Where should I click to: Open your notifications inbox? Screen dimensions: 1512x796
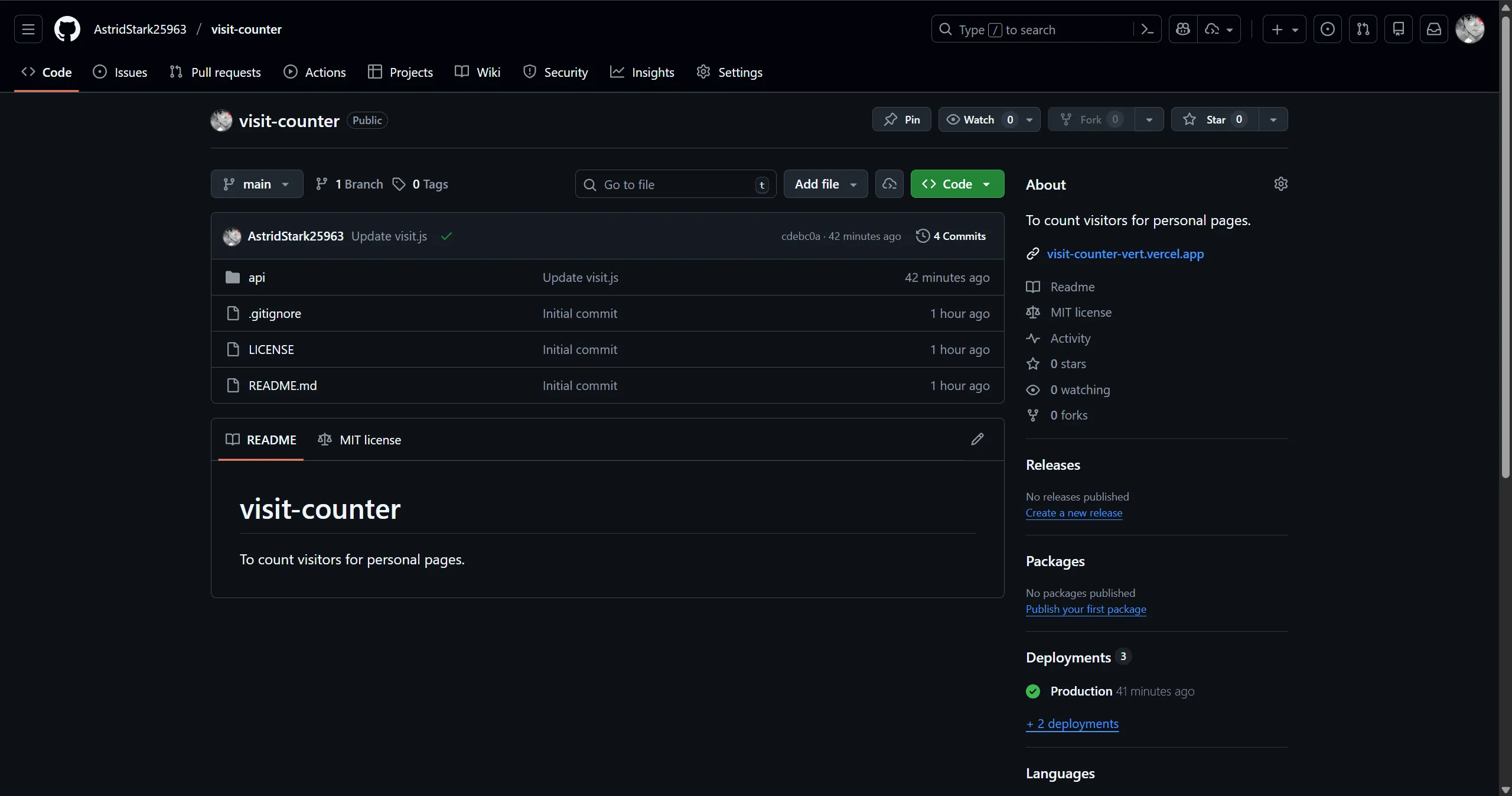pos(1434,29)
